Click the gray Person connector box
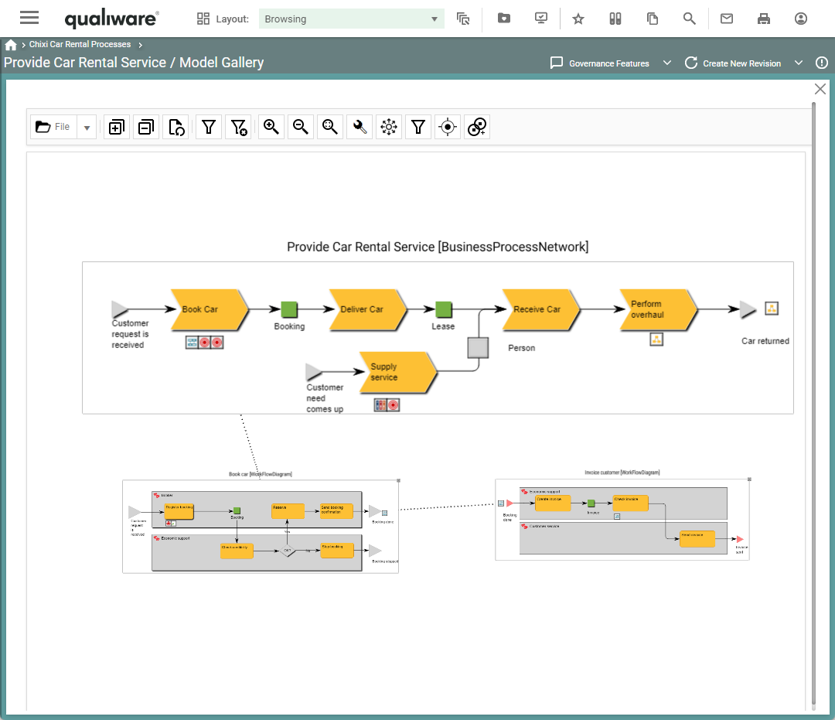The height and width of the screenshot is (720, 835). (x=478, y=348)
